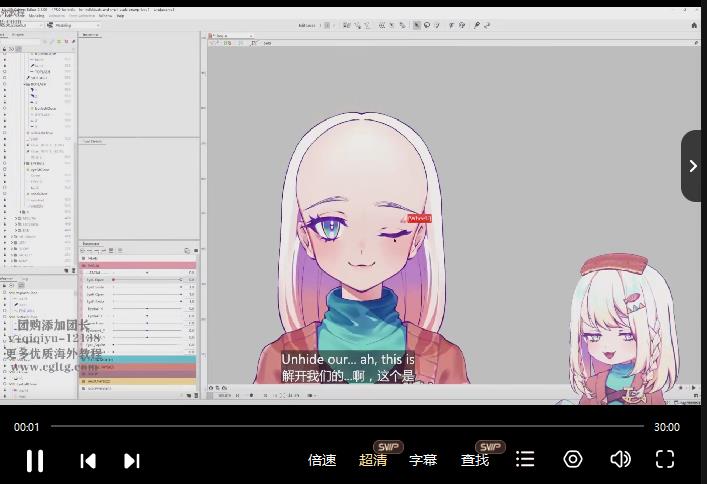
Task: Click the 查找 search button
Action: click(475, 460)
